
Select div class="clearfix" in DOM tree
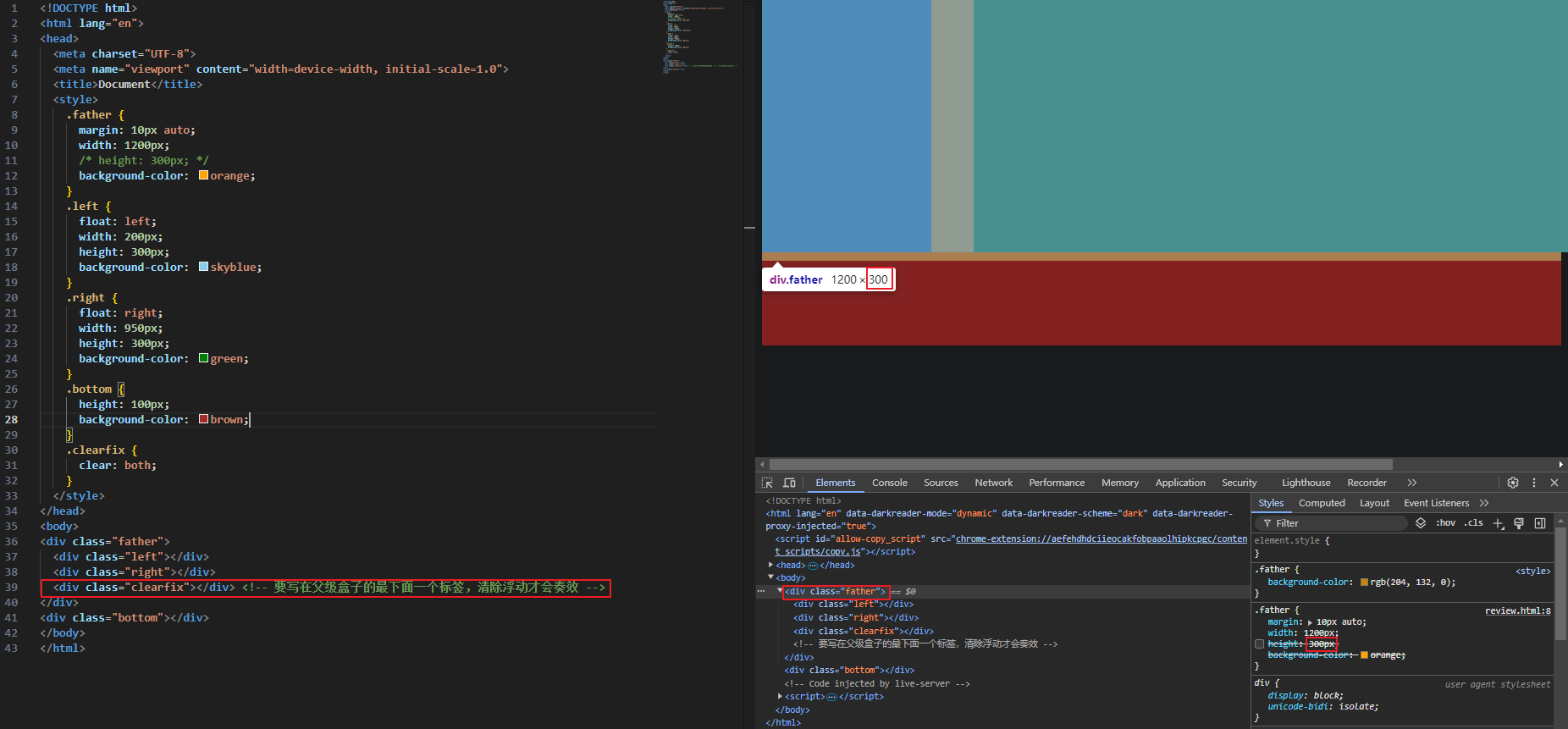coord(864,631)
